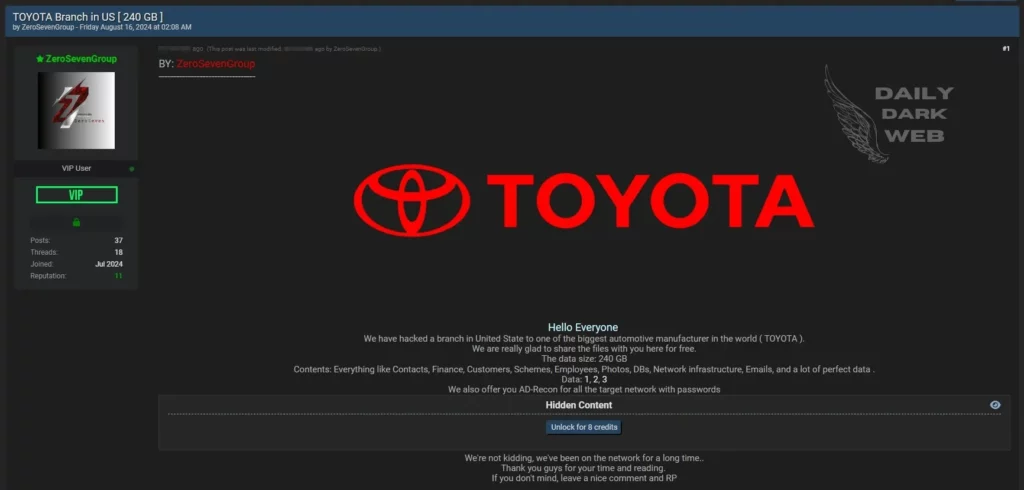The height and width of the screenshot is (490, 1024).
Task: Click the Hidden Content header
Action: pos(578,405)
